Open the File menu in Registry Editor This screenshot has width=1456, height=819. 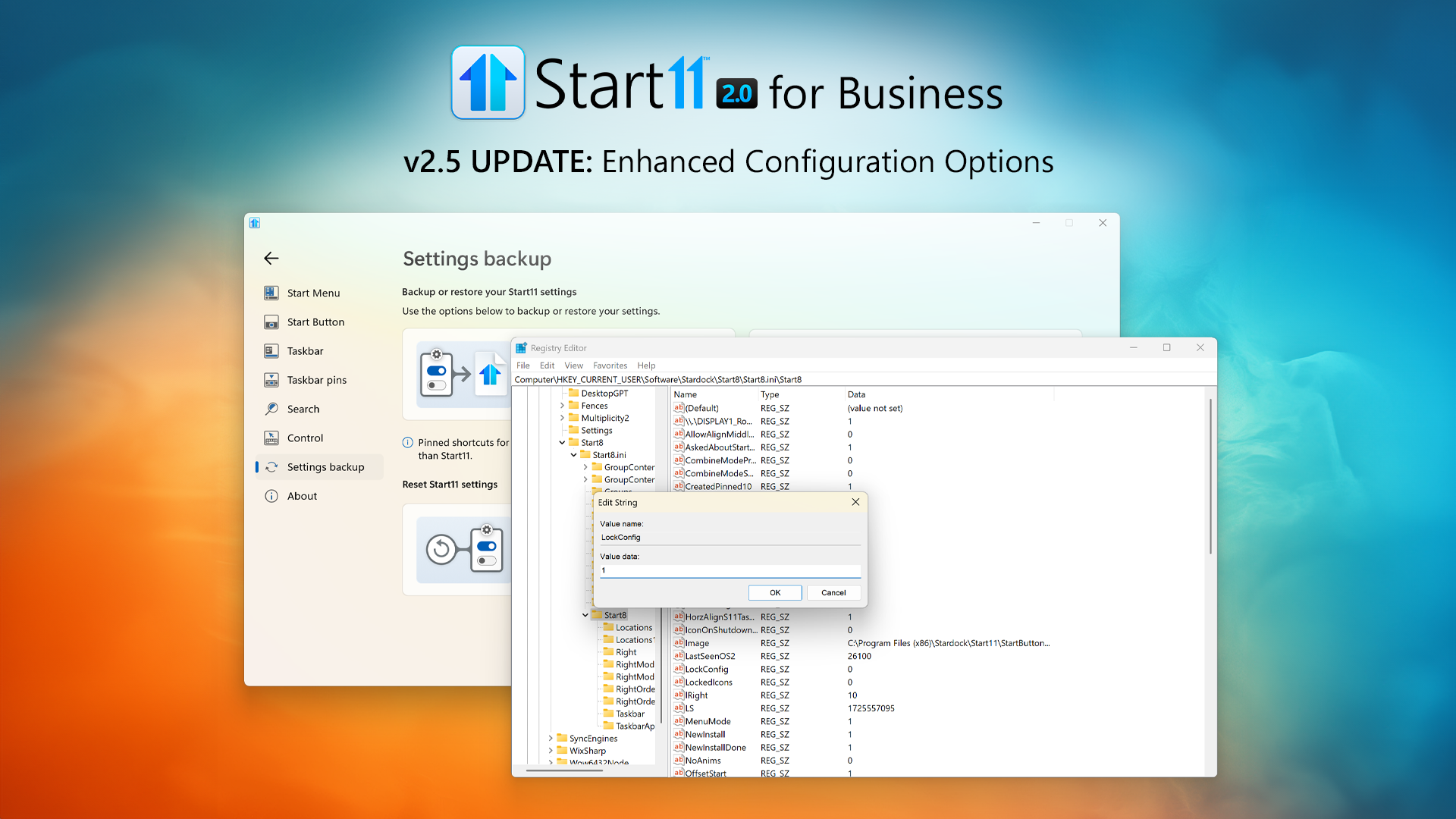[x=523, y=366]
